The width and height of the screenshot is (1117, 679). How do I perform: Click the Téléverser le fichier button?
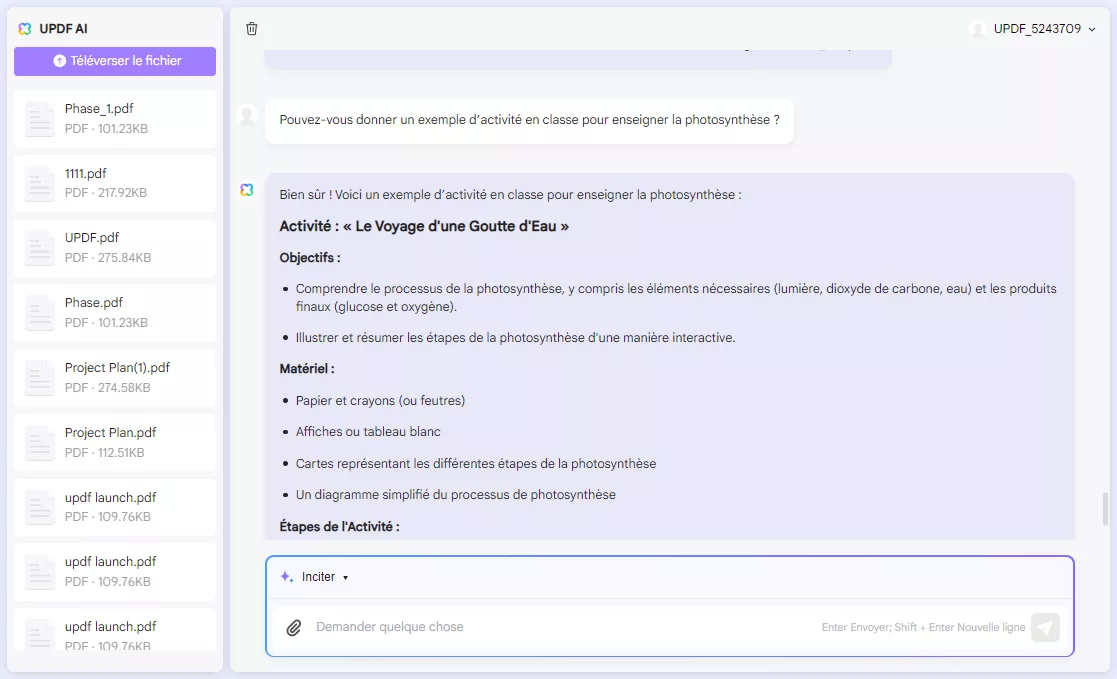114,62
